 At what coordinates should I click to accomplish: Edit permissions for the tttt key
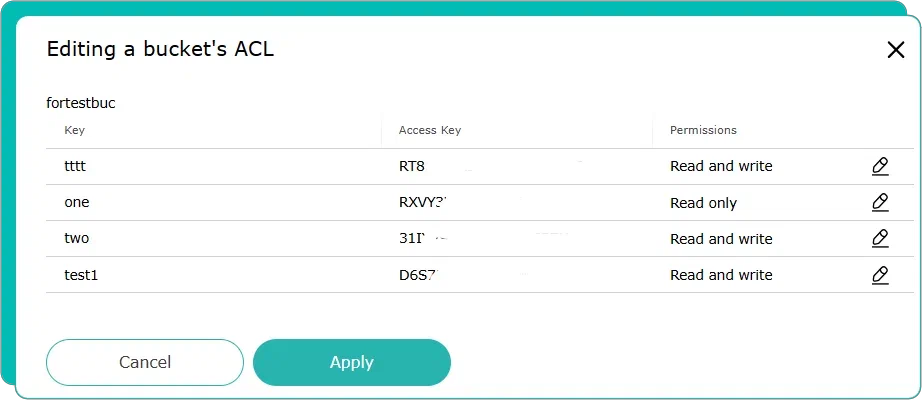[x=880, y=166]
